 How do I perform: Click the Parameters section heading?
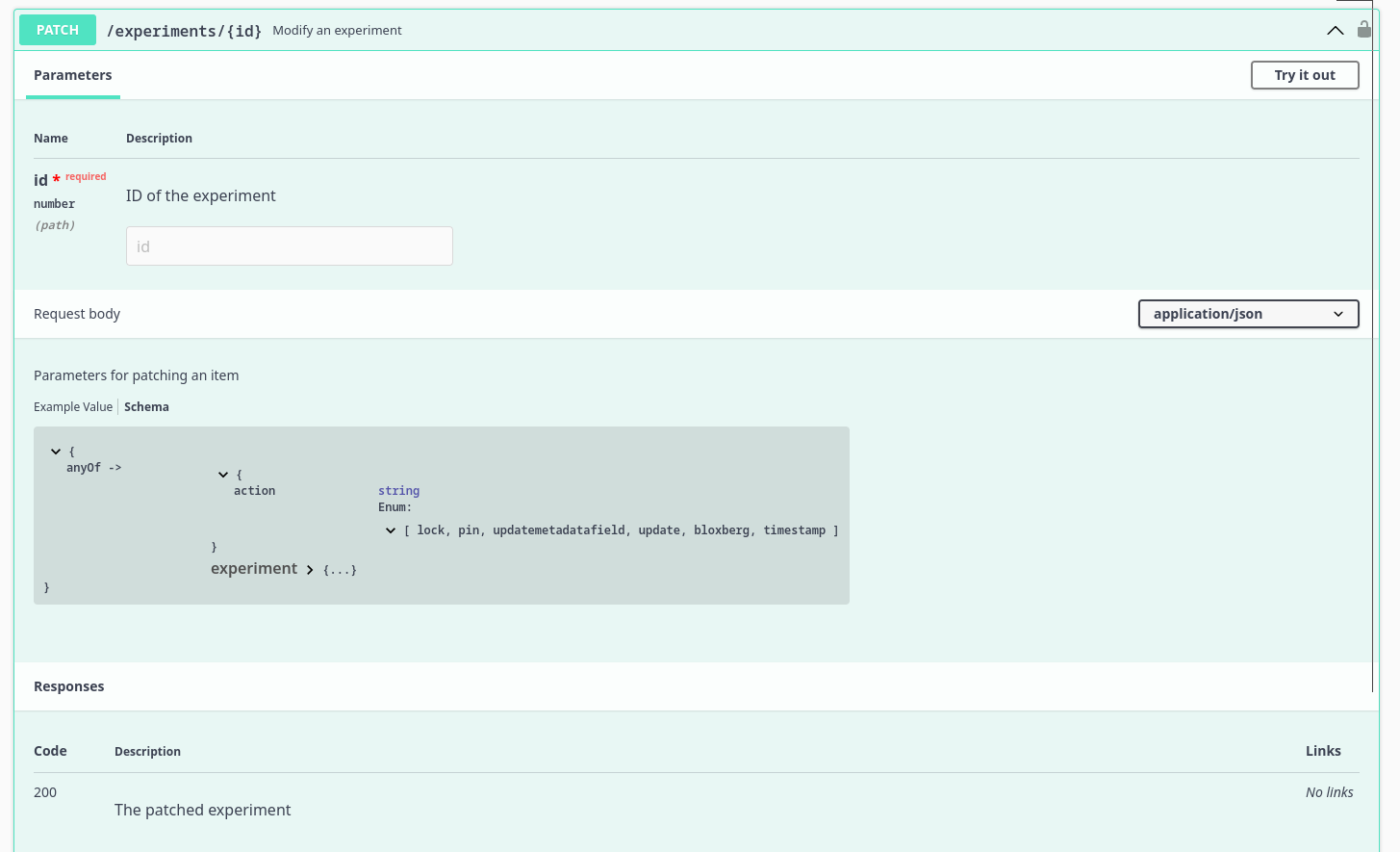coord(72,74)
